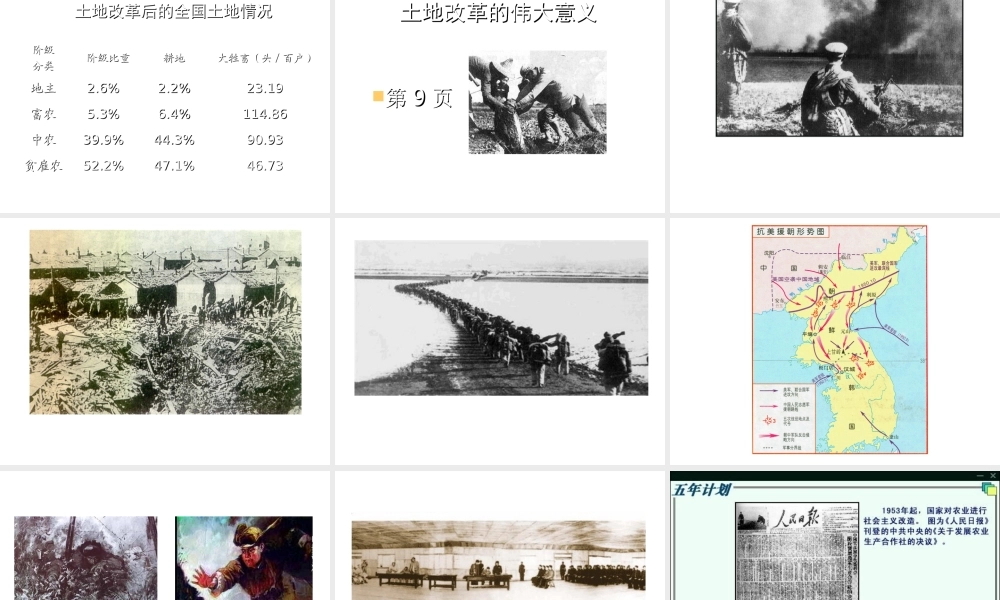Select the 贫雇农 row label
The image size is (1000, 600).
[x=43, y=166]
